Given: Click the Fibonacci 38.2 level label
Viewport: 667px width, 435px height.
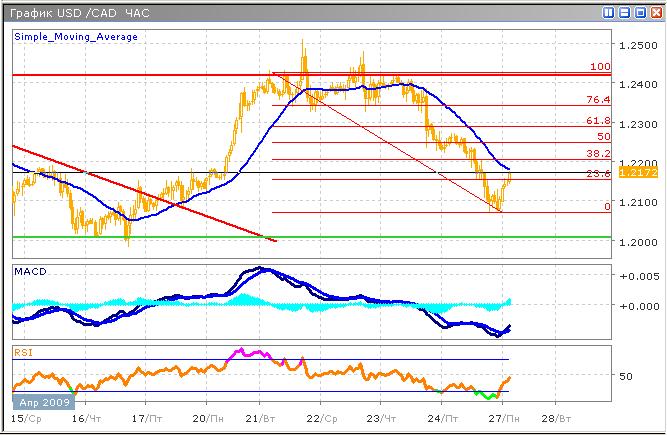Looking at the screenshot, I should [598, 154].
